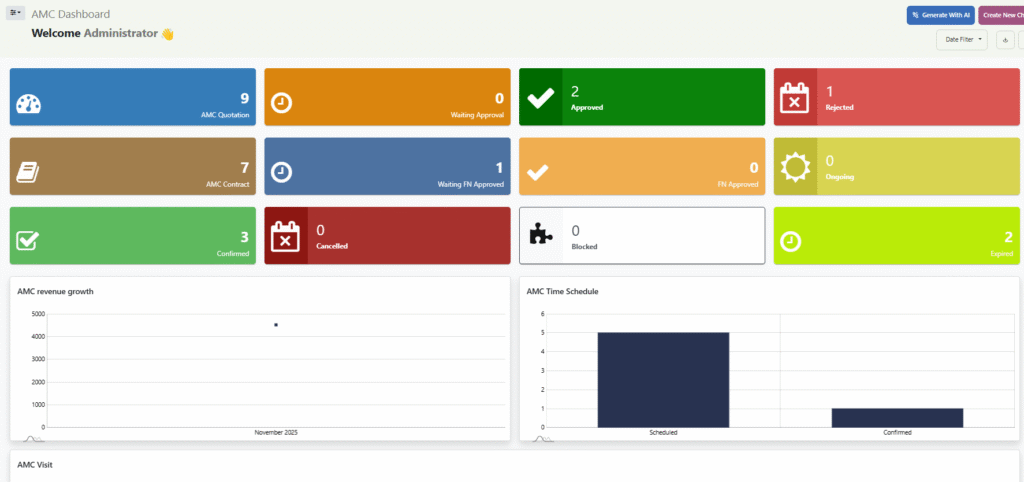
Task: Click the download icon beside Date Filter
Action: coord(1005,40)
